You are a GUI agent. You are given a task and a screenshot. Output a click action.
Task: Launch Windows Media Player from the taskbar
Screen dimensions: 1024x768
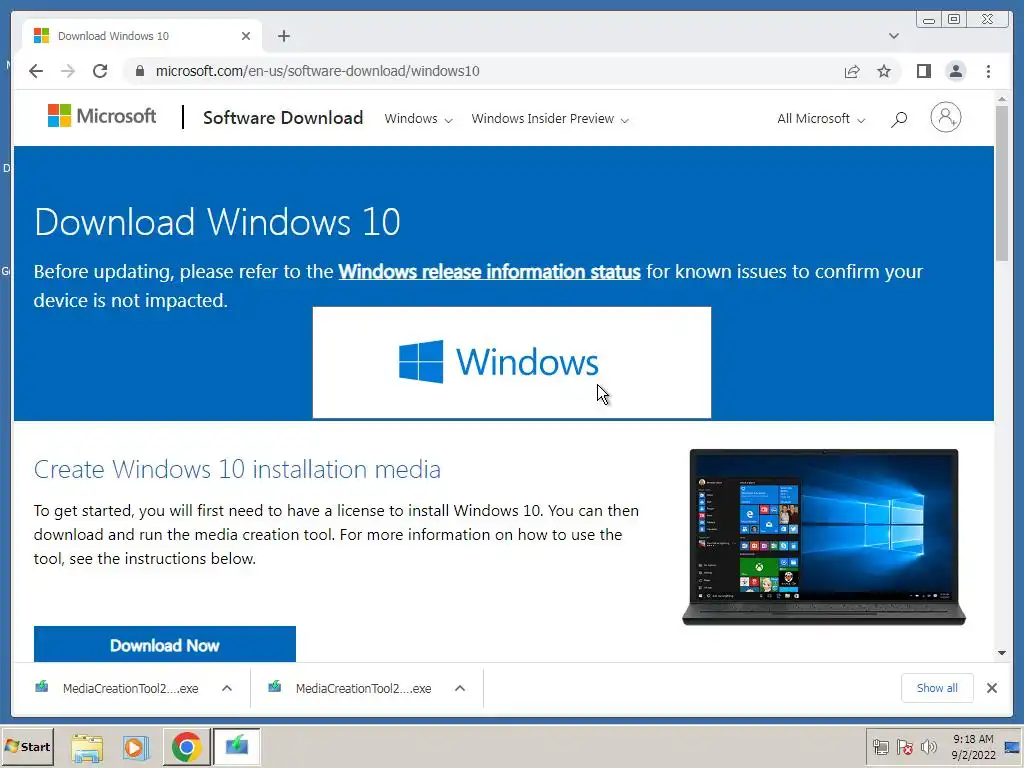[x=135, y=747]
